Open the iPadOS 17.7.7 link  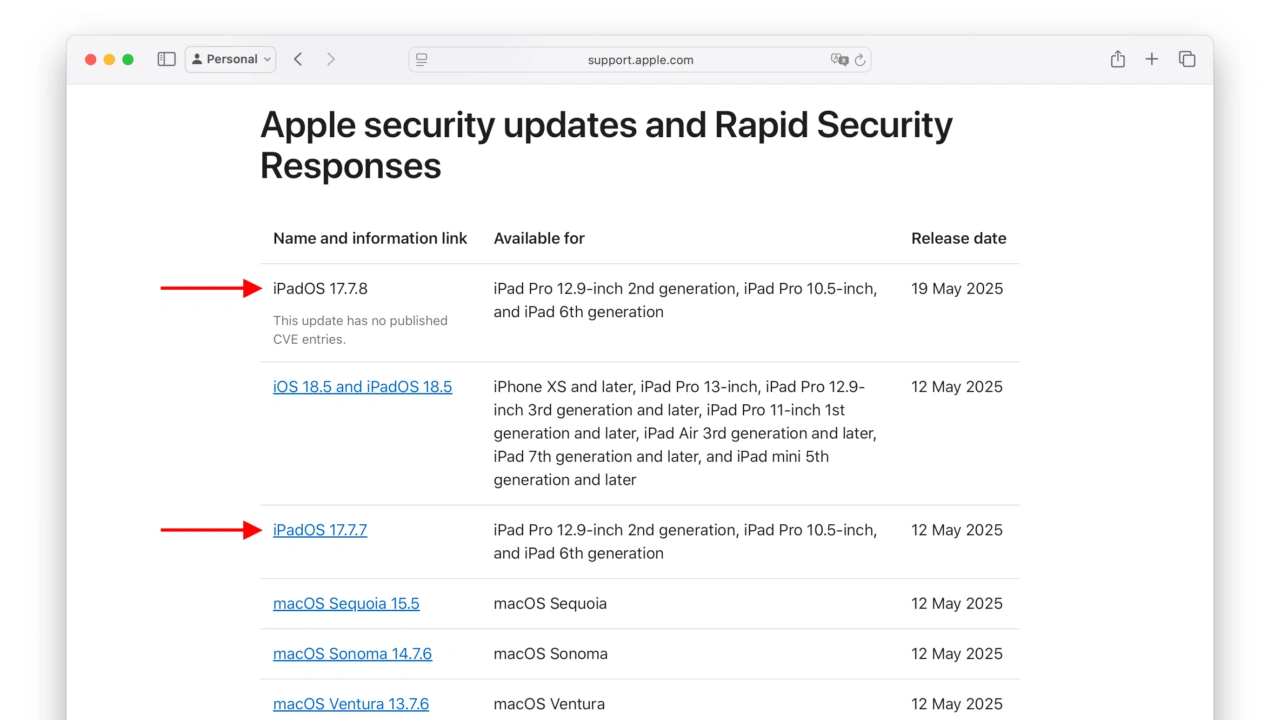pyautogui.click(x=320, y=530)
